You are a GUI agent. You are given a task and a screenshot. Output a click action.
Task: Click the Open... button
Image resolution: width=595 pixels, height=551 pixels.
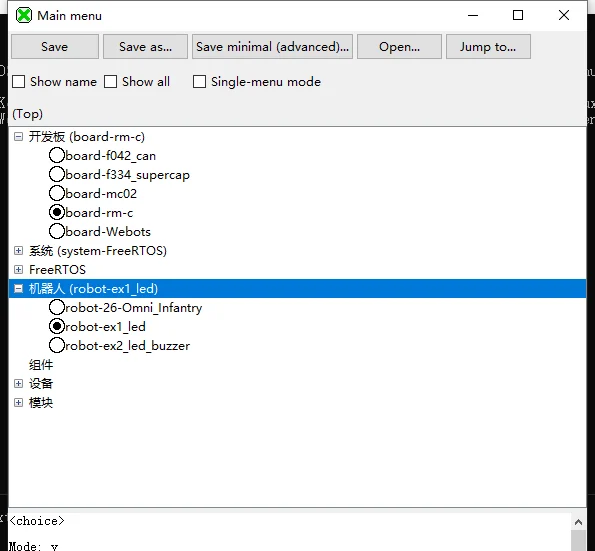399,47
